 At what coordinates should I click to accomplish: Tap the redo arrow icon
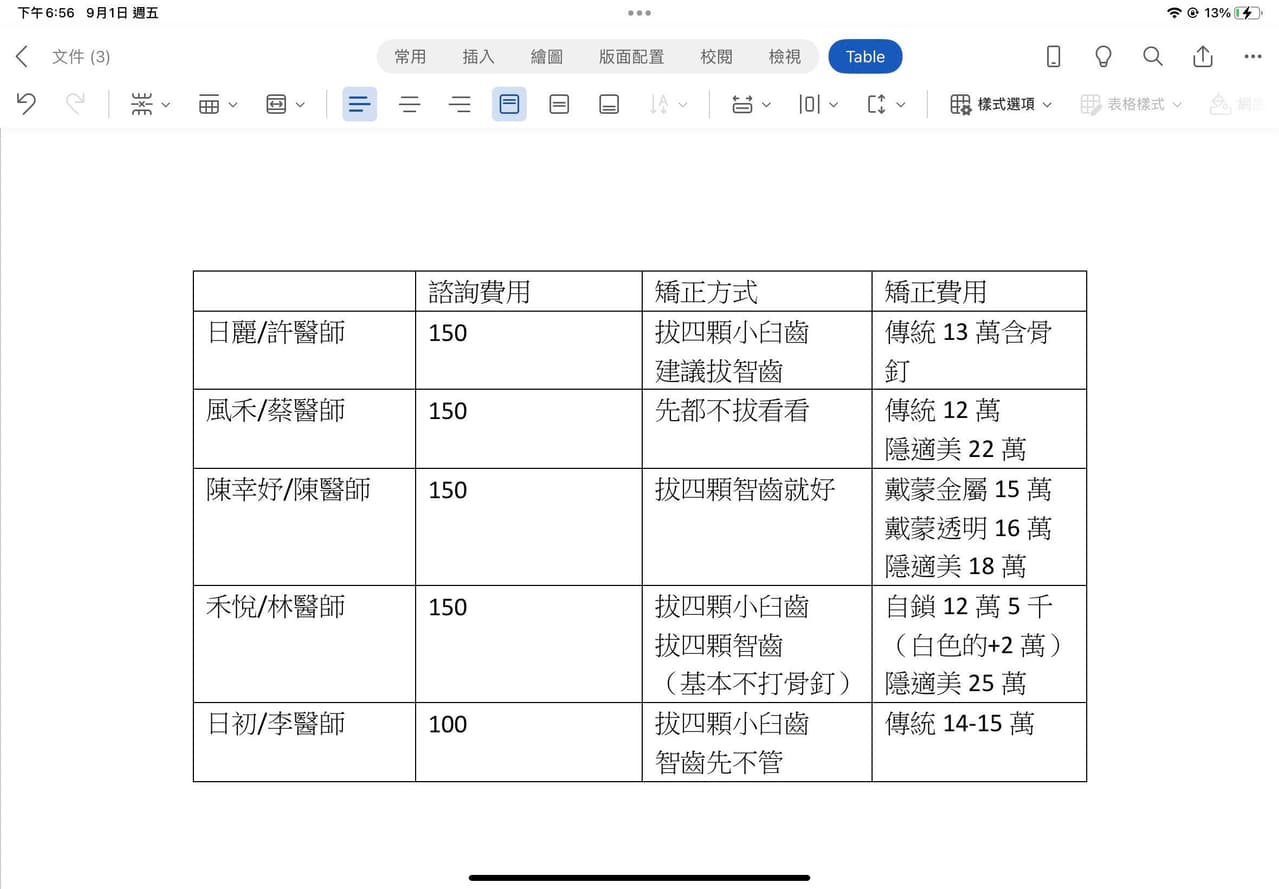coord(75,104)
